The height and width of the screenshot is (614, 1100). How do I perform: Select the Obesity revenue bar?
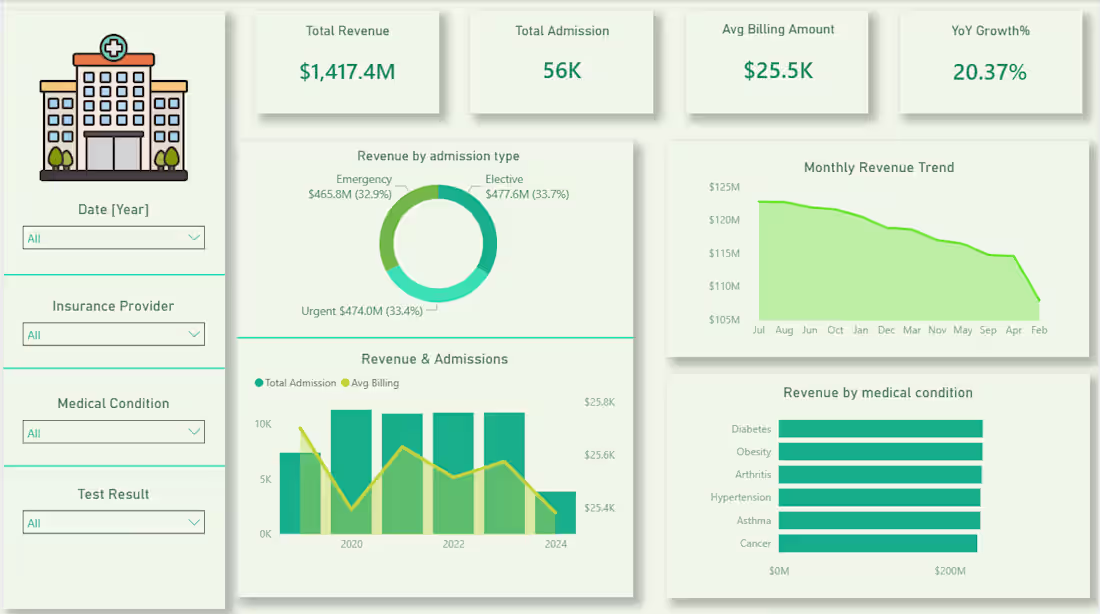point(880,451)
